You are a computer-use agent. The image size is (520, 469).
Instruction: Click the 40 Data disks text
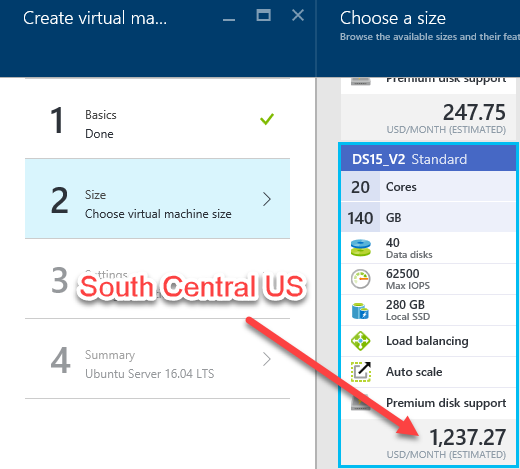(409, 248)
